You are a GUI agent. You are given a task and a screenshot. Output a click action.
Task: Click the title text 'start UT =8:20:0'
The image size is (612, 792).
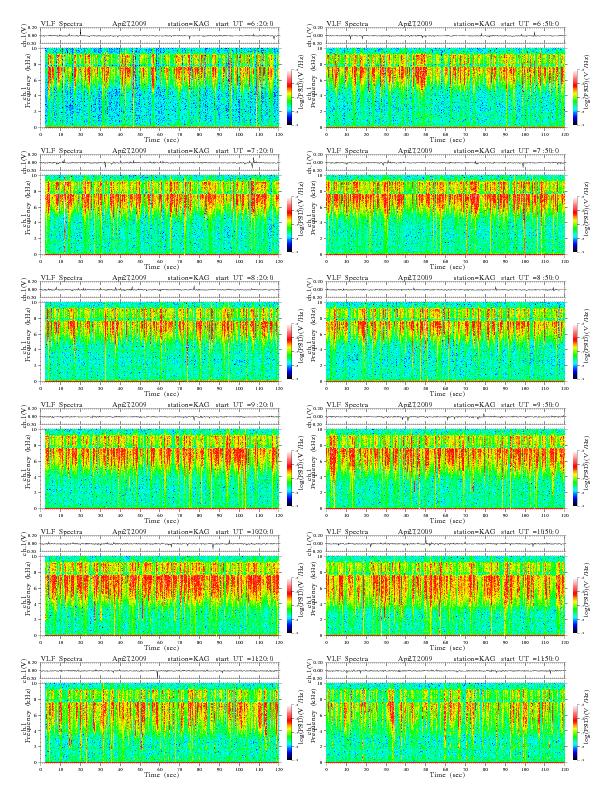point(245,278)
